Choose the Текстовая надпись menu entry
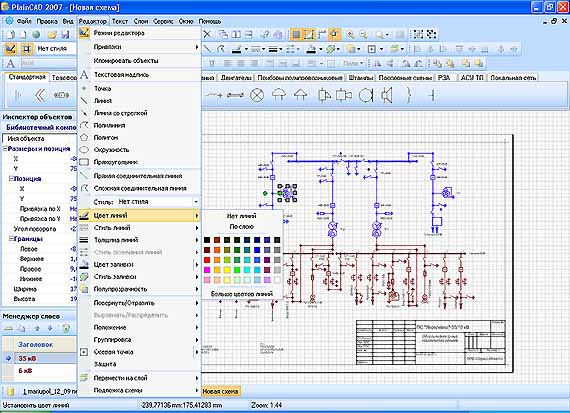Screen dimensions: 570x413 click(140, 75)
